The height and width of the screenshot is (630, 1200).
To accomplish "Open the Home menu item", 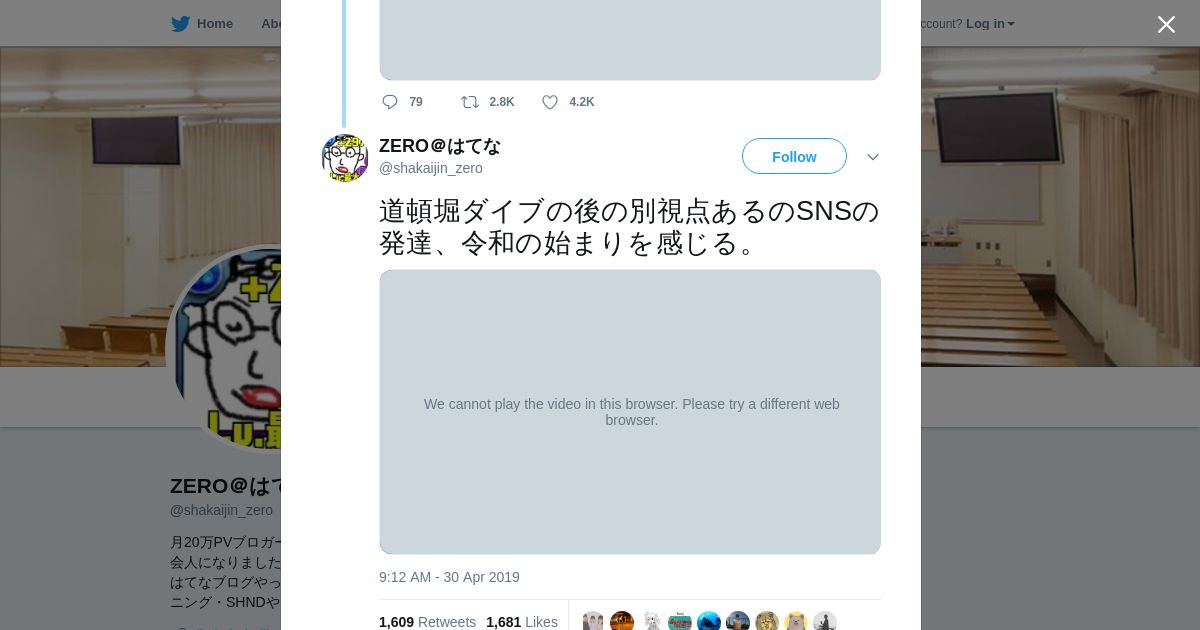I will pos(215,24).
